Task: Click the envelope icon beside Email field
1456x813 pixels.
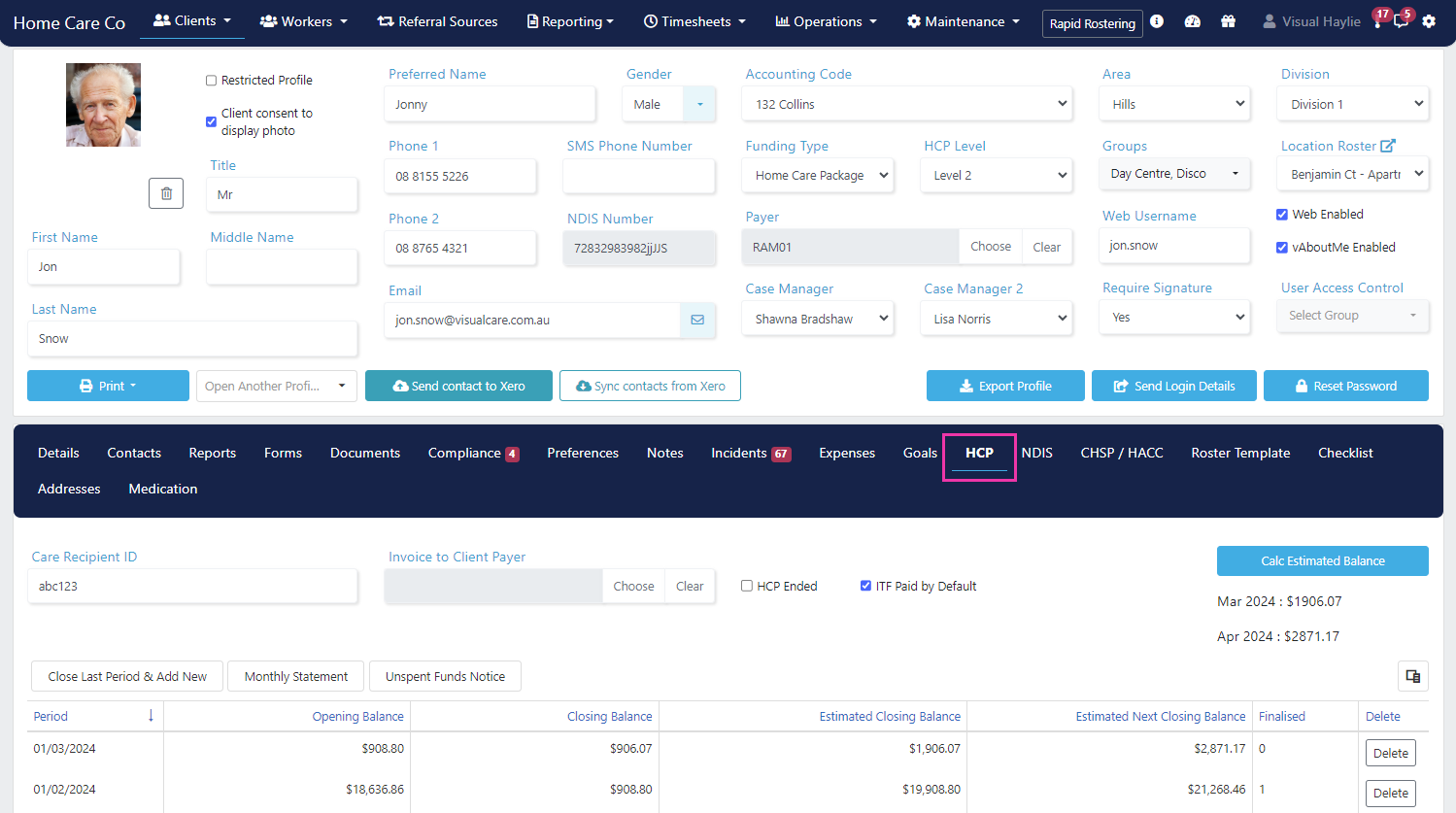Action: pyautogui.click(x=697, y=320)
